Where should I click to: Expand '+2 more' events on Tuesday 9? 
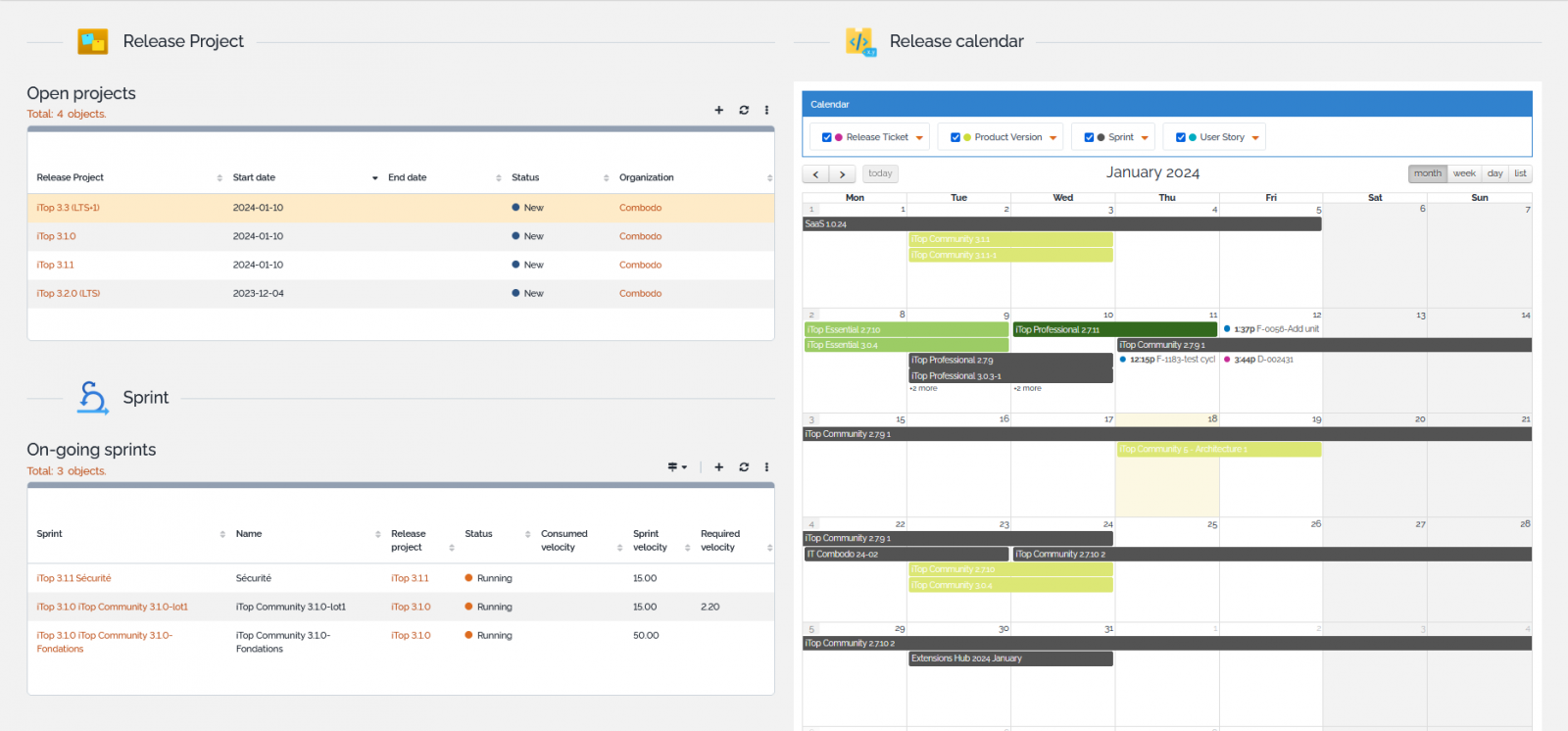tap(923, 389)
